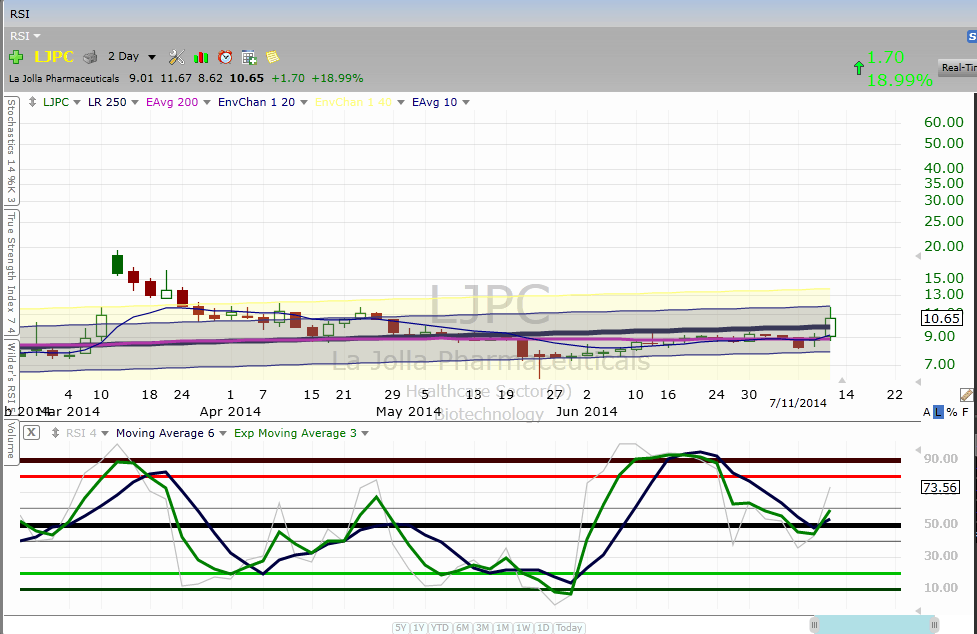Toggle the L log scale option
The width and height of the screenshot is (977, 634).
point(938,412)
